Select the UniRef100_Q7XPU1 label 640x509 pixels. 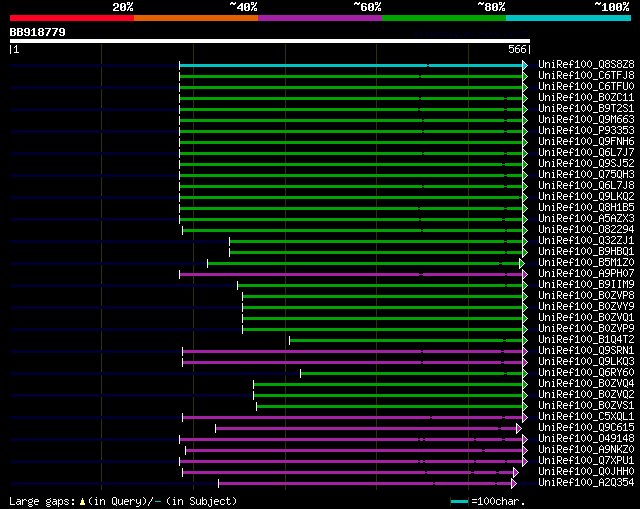coord(586,461)
